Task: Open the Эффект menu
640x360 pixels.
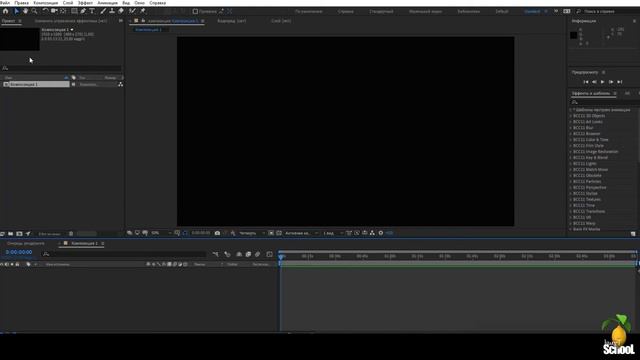Action: tap(85, 3)
